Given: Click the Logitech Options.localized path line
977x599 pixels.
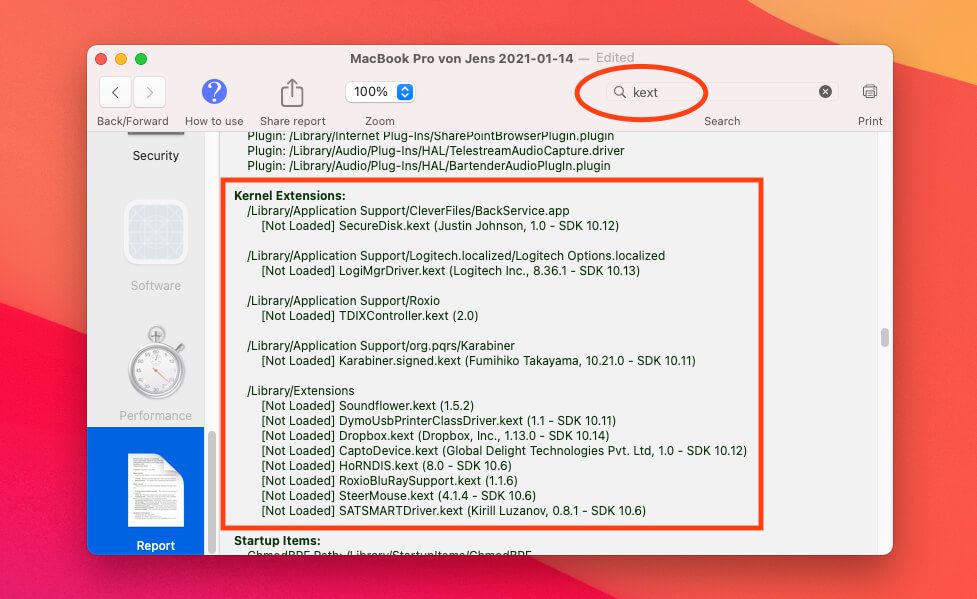Looking at the screenshot, I should point(456,256).
